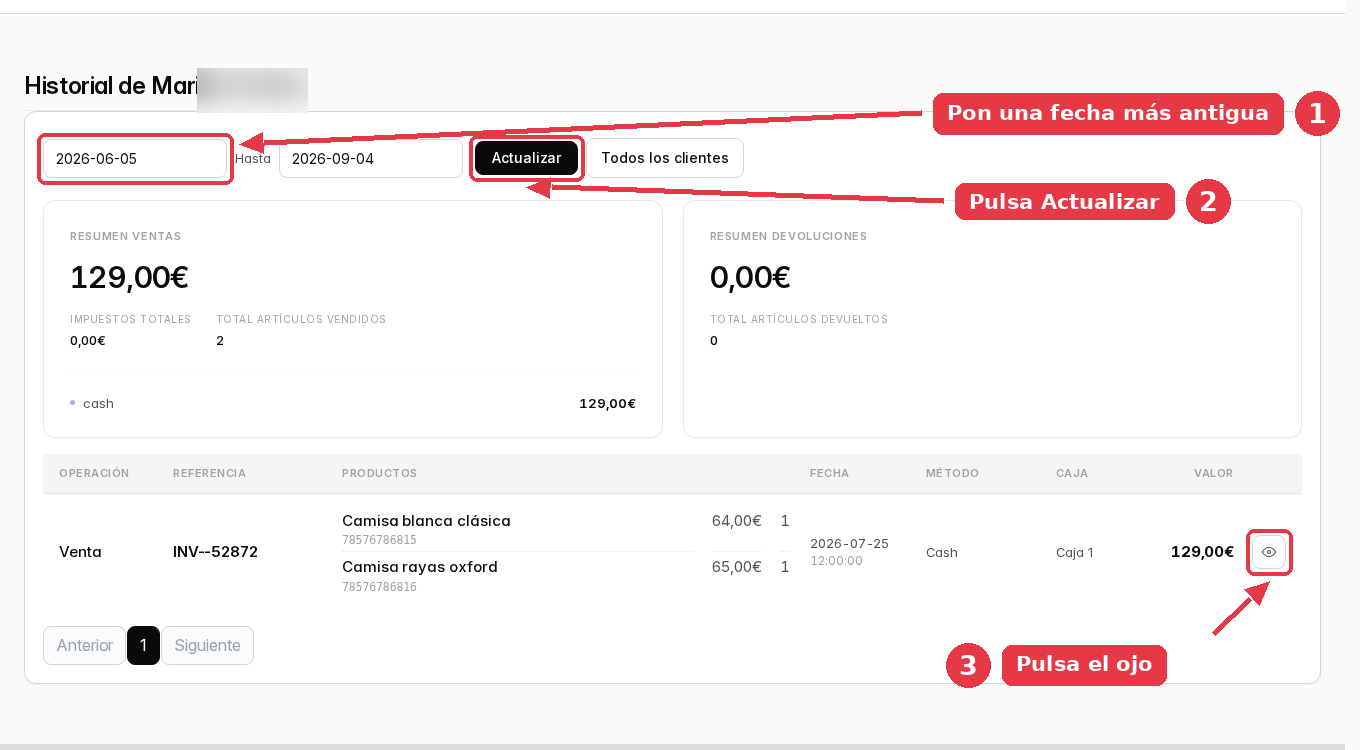Click product Camisa blanca clásica

click(x=426, y=521)
